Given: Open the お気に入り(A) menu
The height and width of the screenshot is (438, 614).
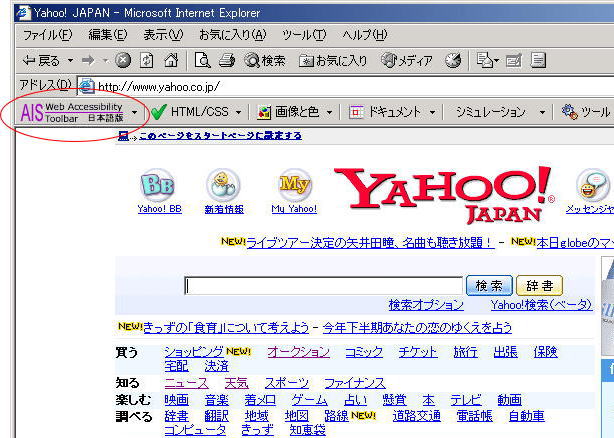Looking at the screenshot, I should (232, 35).
